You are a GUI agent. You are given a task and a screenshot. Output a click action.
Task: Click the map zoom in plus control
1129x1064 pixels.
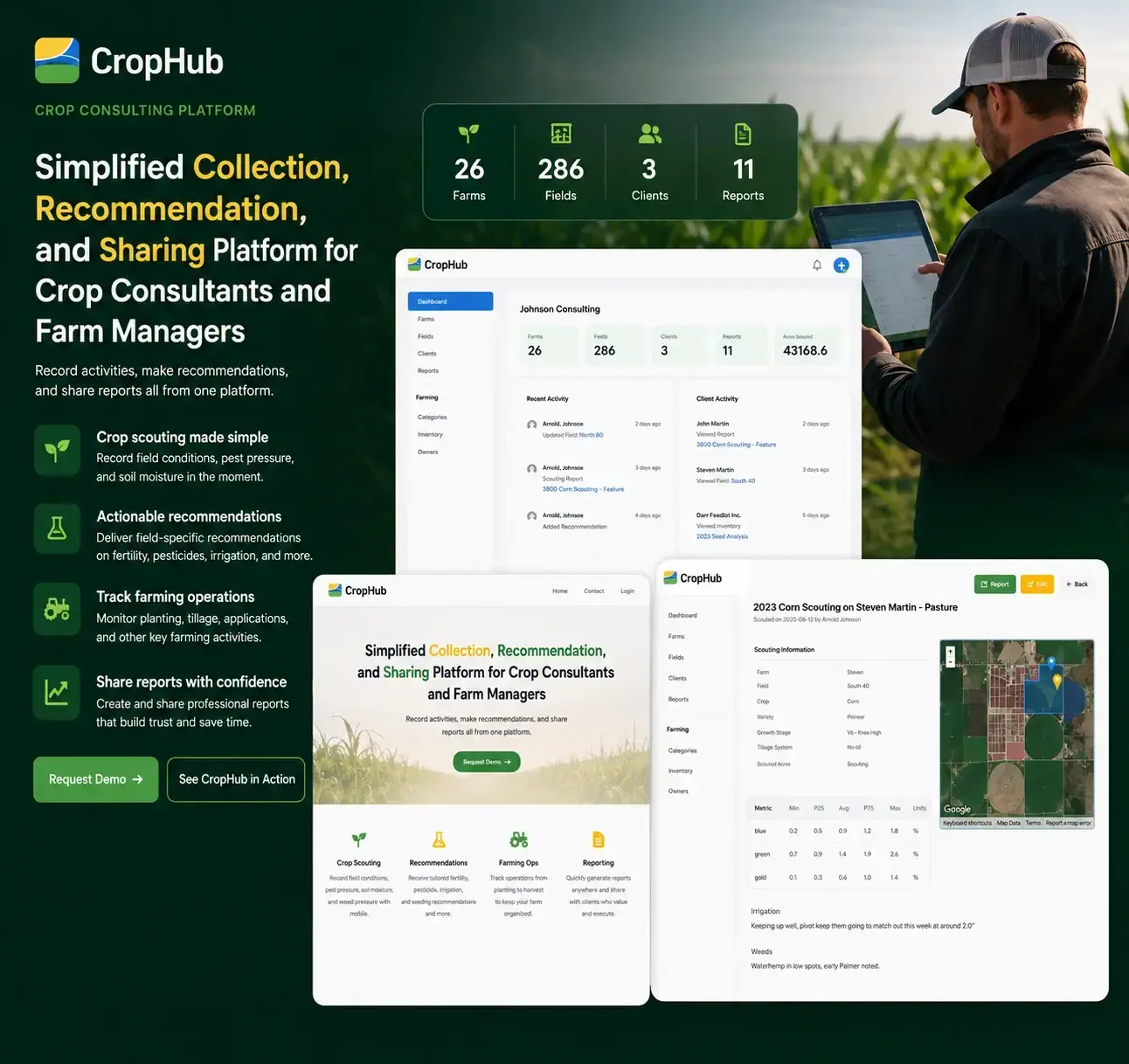pos(951,652)
